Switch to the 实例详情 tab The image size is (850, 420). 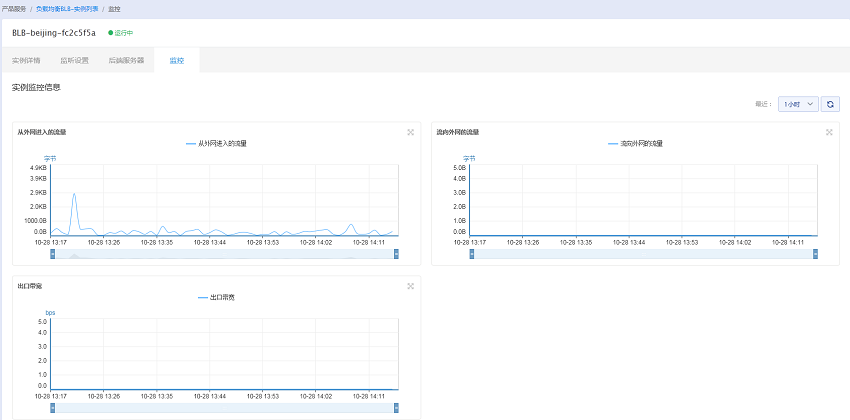point(26,60)
